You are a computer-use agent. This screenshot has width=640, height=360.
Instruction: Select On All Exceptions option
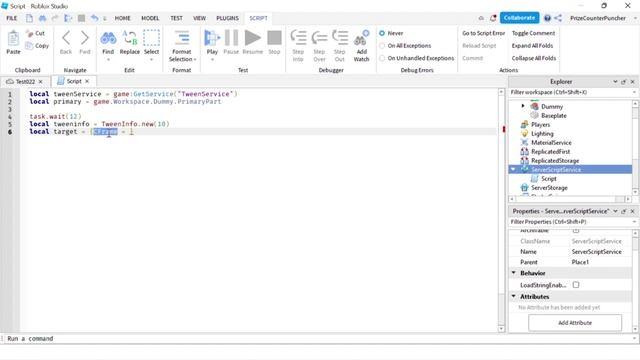pyautogui.click(x=382, y=46)
